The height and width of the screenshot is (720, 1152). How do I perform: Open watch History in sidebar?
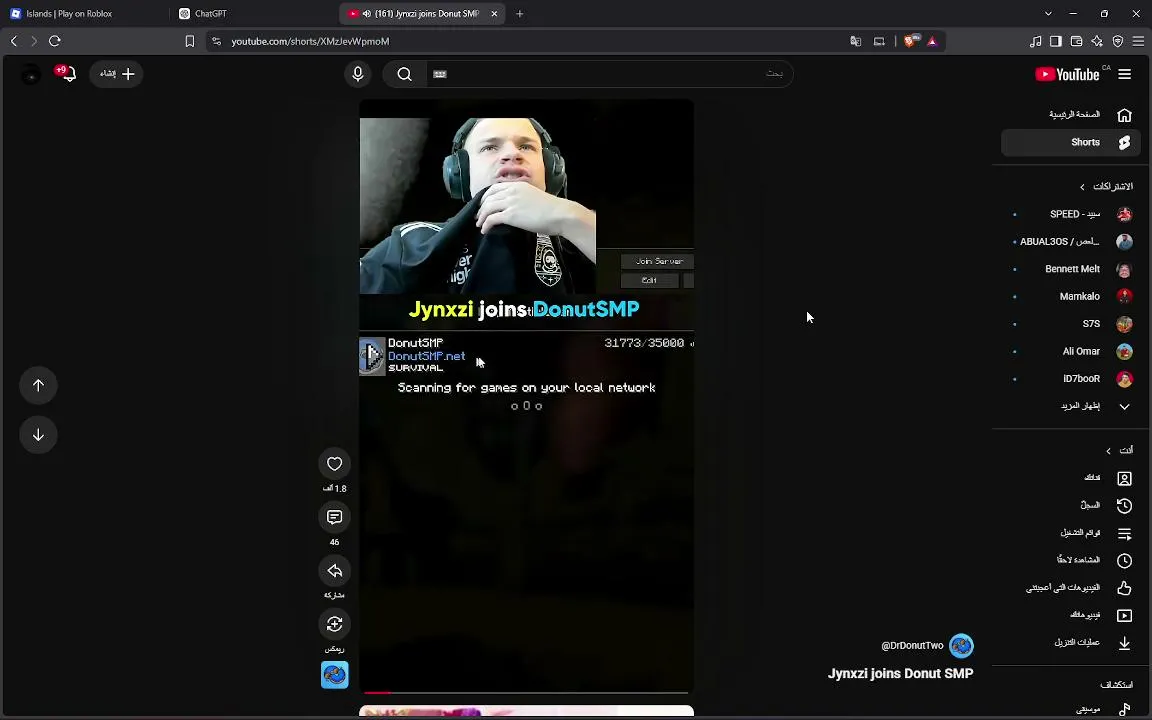click(1071, 505)
